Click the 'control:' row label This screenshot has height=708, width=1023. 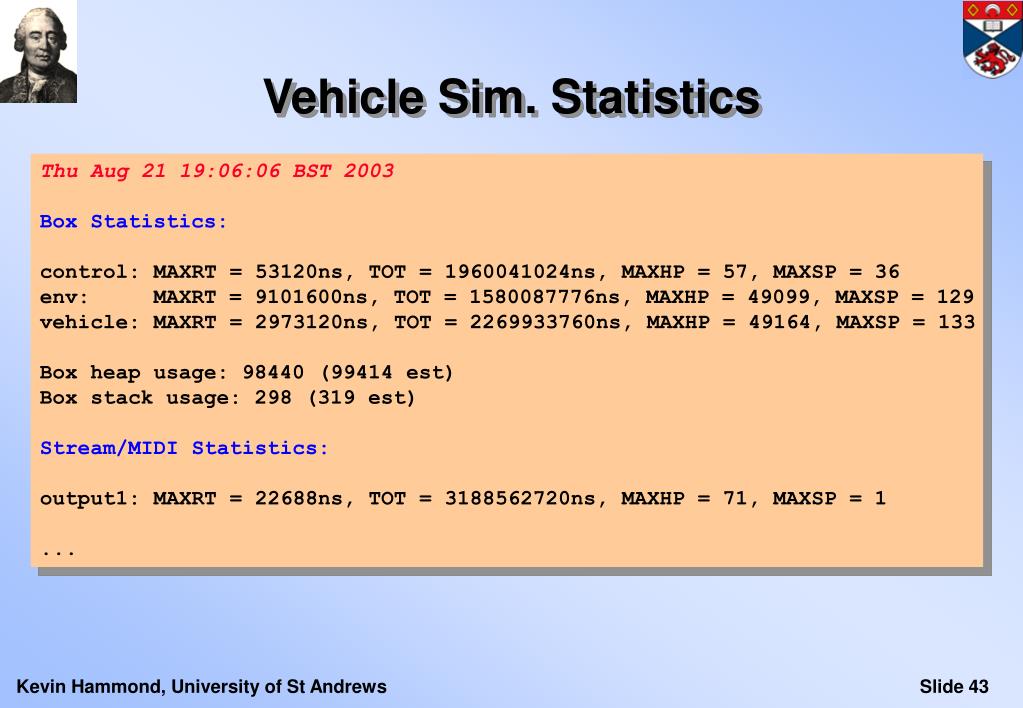click(x=89, y=272)
